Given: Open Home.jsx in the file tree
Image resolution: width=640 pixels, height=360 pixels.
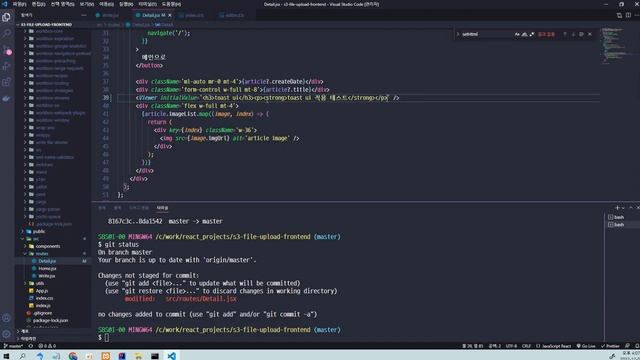Looking at the screenshot, I should [47, 269].
